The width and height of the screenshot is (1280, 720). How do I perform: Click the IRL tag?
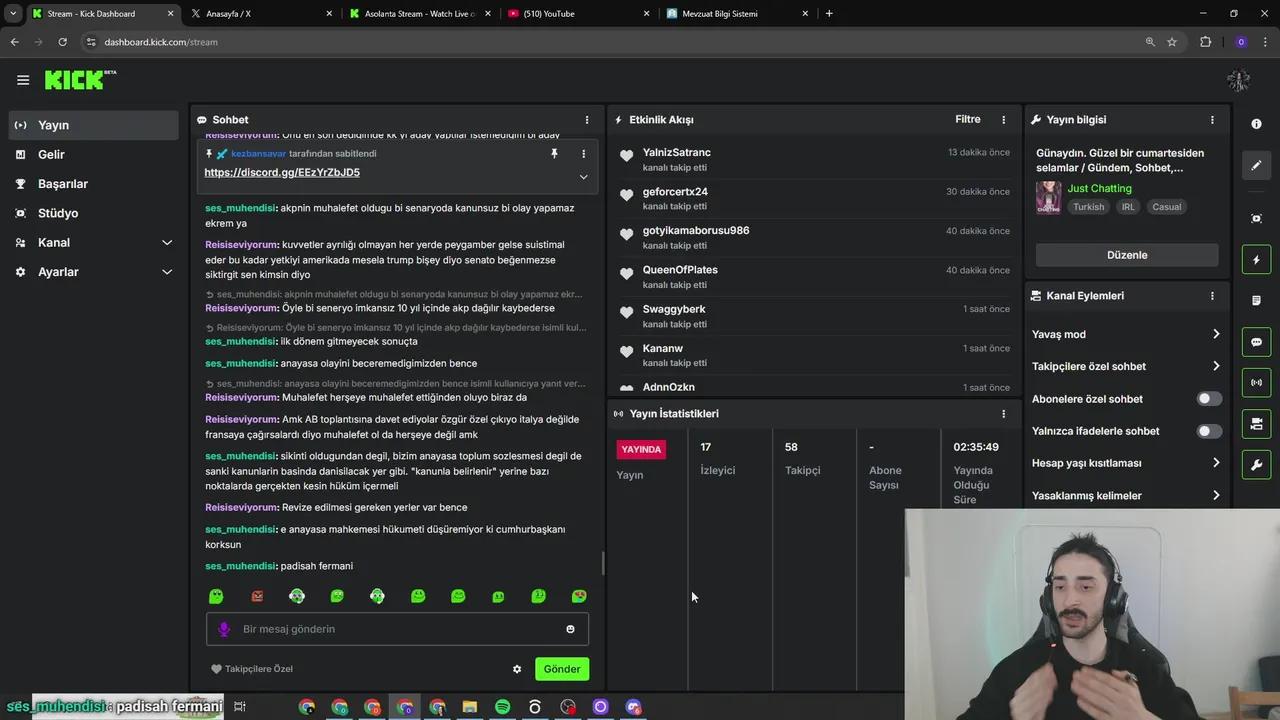pos(1128,207)
